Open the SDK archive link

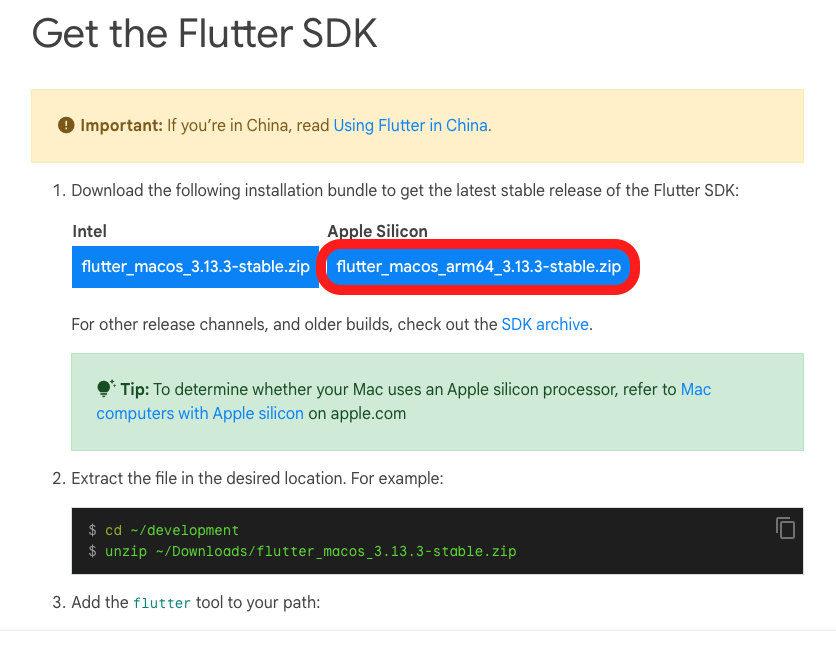click(545, 324)
